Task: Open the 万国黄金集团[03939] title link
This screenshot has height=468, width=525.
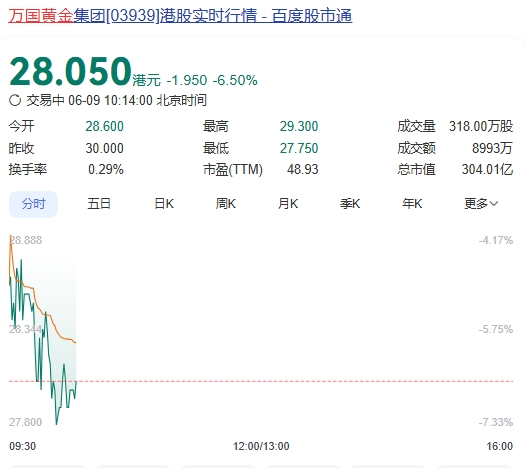Action: click(x=180, y=16)
